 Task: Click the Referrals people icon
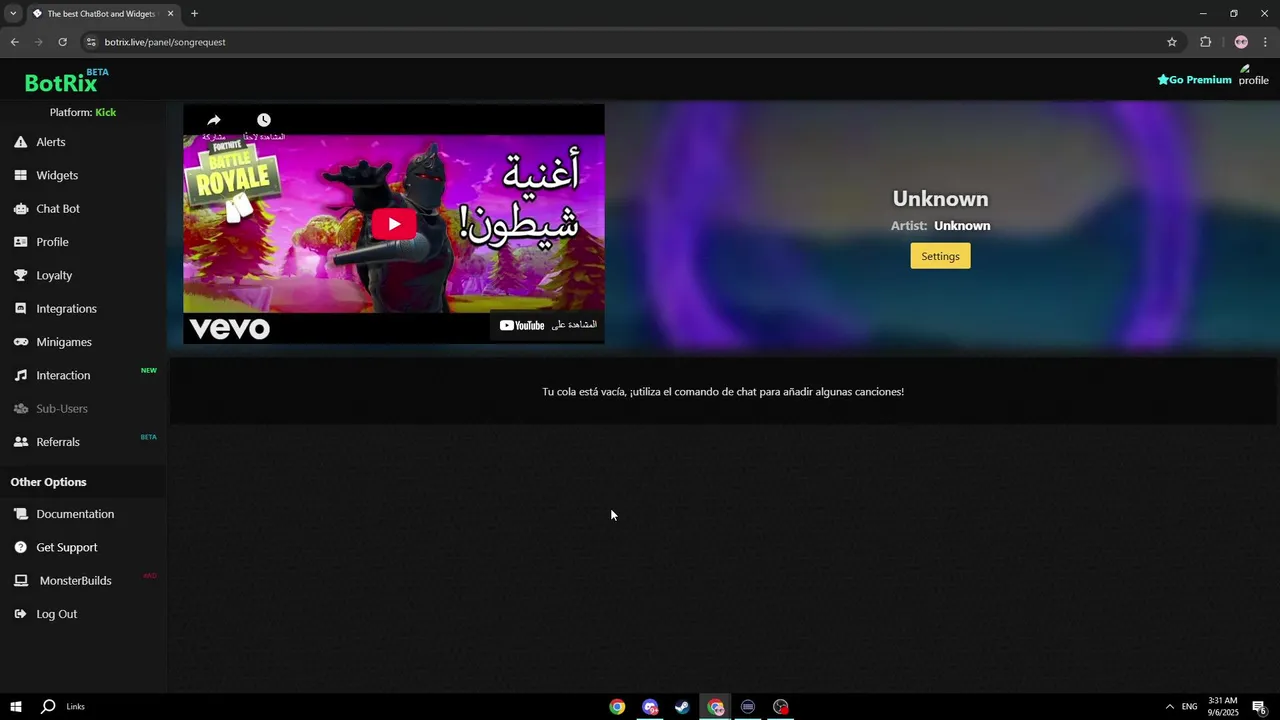(x=20, y=442)
